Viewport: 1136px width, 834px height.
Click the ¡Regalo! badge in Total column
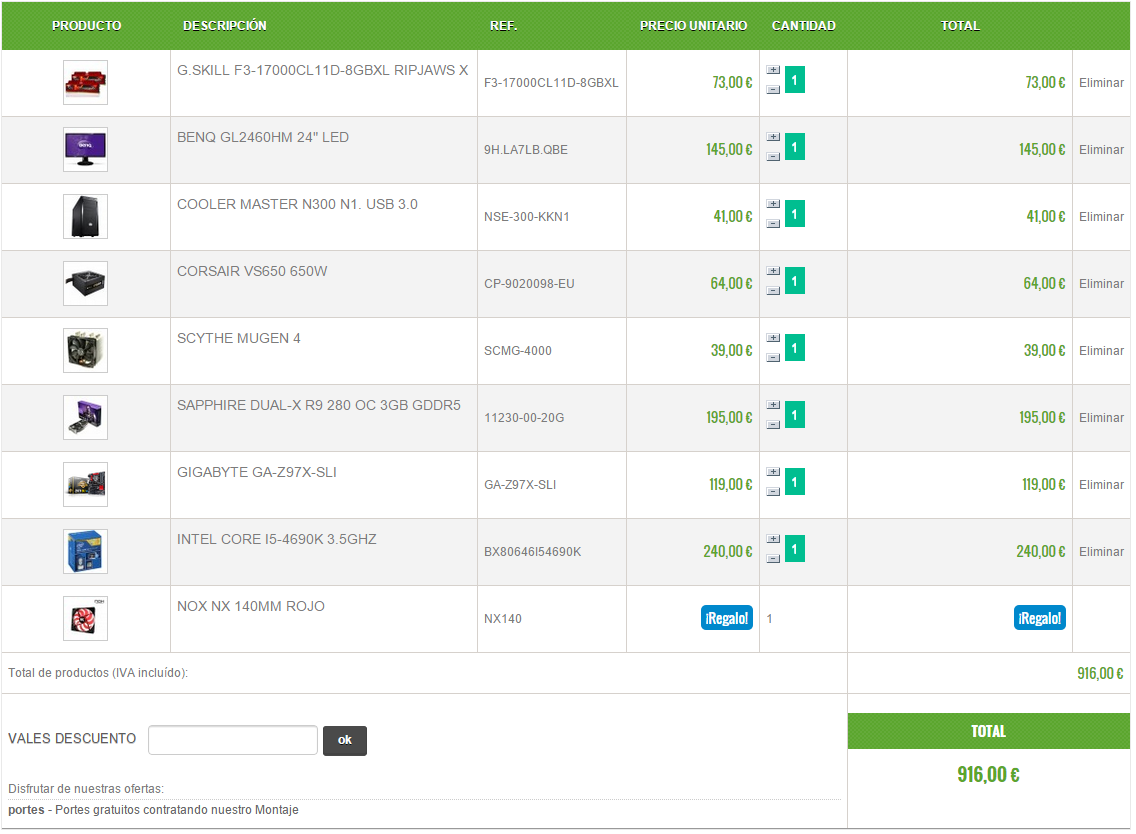coord(1040,618)
